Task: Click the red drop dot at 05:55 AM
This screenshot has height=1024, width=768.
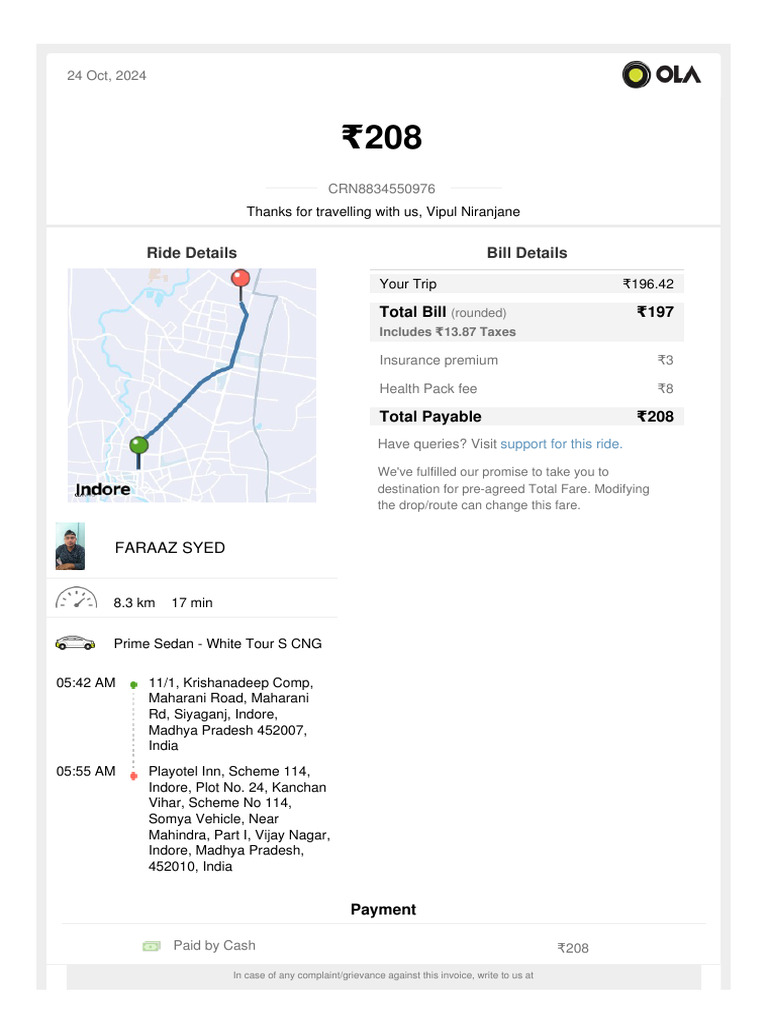Action: (x=134, y=774)
